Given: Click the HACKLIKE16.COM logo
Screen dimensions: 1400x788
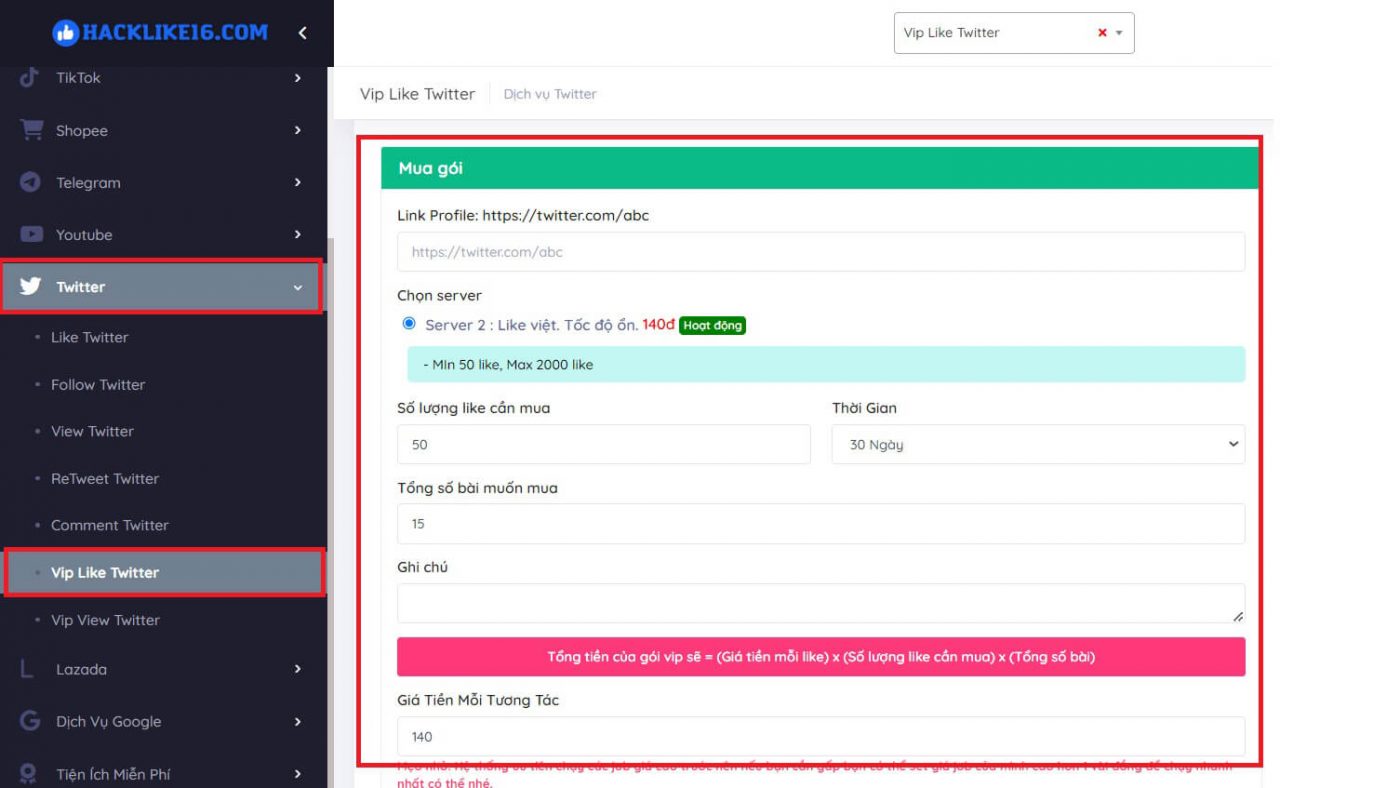Looking at the screenshot, I should coord(160,33).
